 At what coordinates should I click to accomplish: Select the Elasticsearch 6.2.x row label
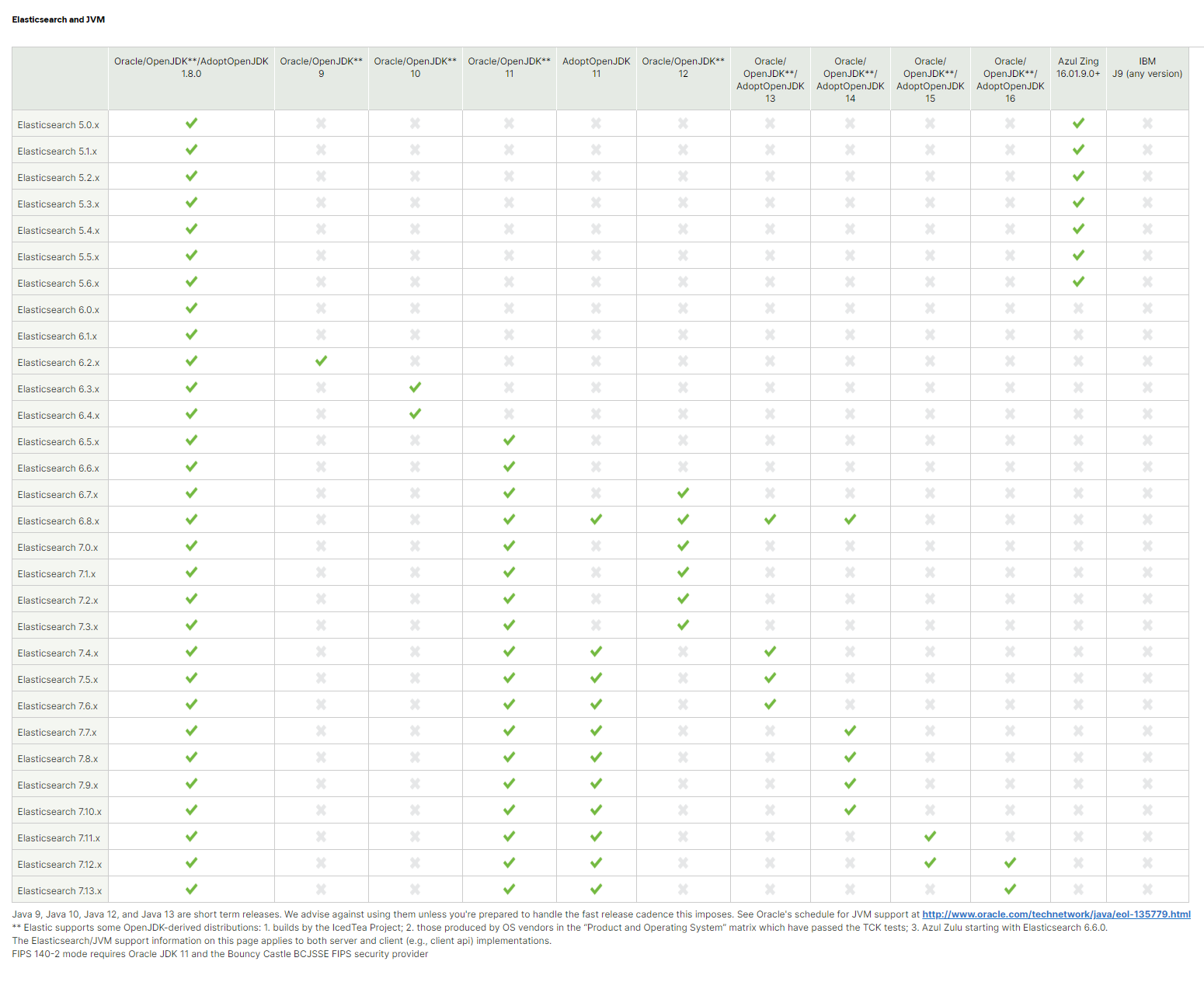(x=58, y=363)
